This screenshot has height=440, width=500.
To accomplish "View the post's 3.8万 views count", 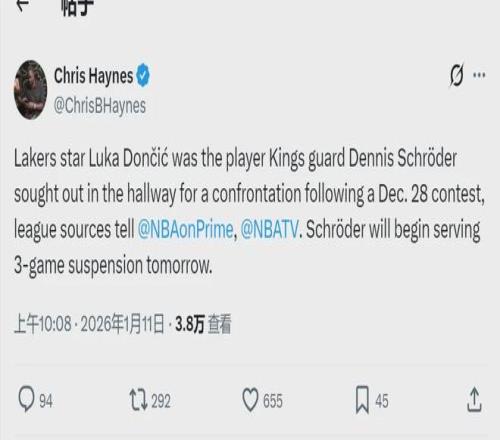I will tap(203, 324).
